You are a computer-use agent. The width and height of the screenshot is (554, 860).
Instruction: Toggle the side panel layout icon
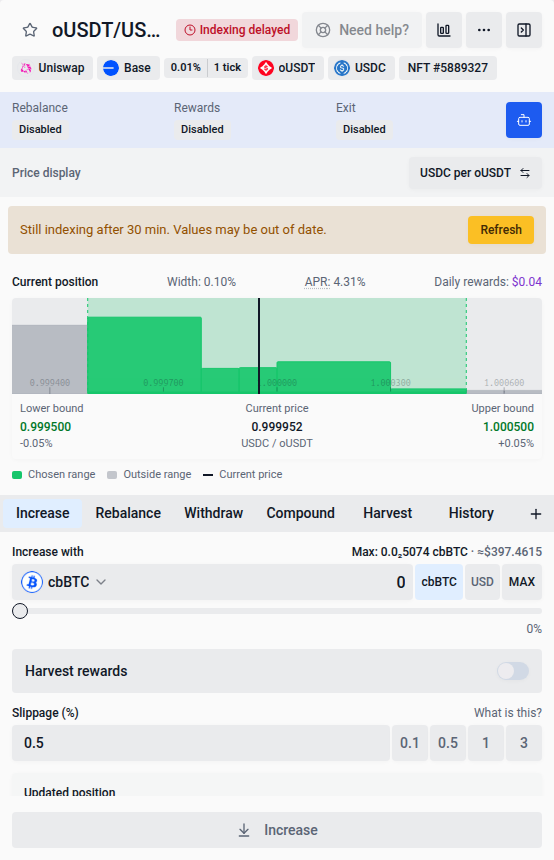pos(524,30)
